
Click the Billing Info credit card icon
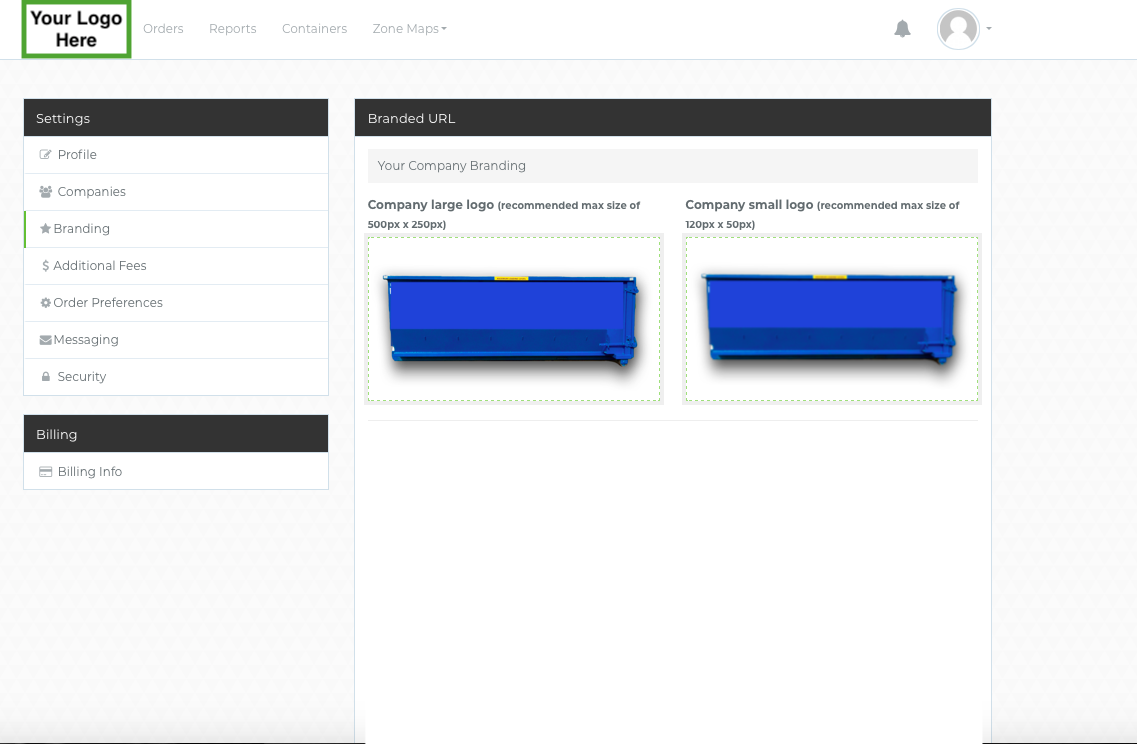point(45,471)
